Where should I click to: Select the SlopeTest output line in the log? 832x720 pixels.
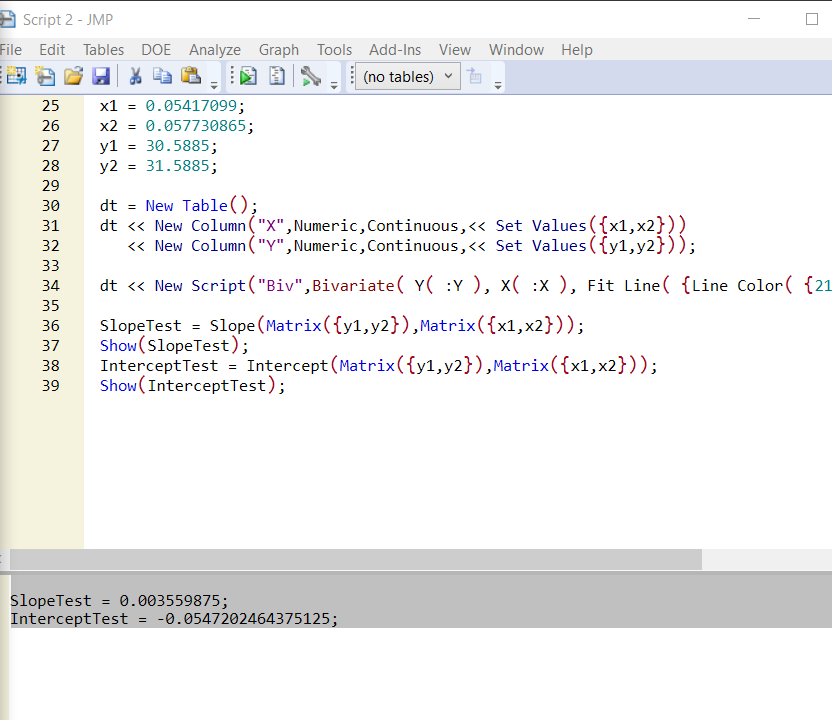pos(118,600)
